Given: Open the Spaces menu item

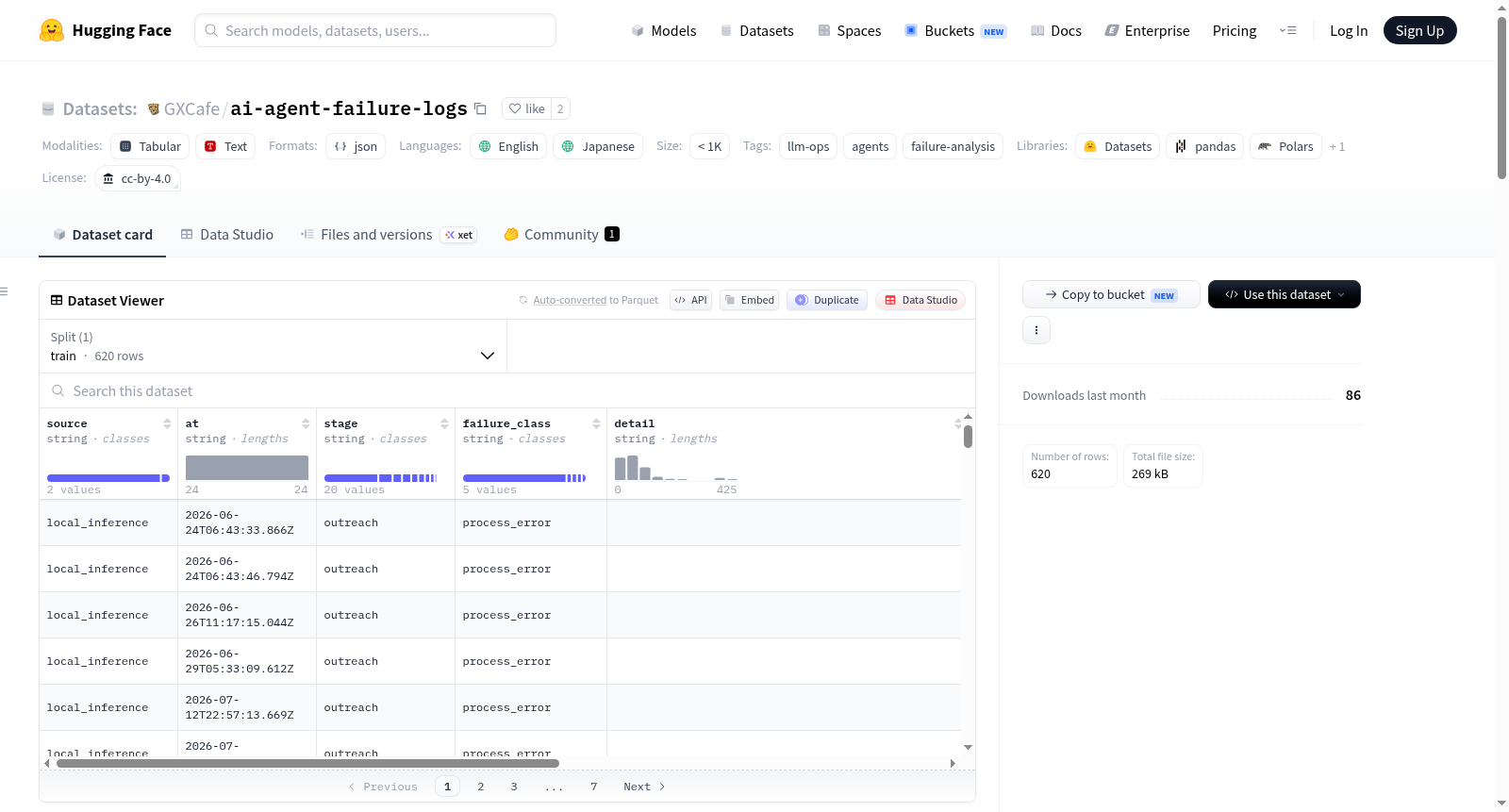Looking at the screenshot, I should 849,30.
